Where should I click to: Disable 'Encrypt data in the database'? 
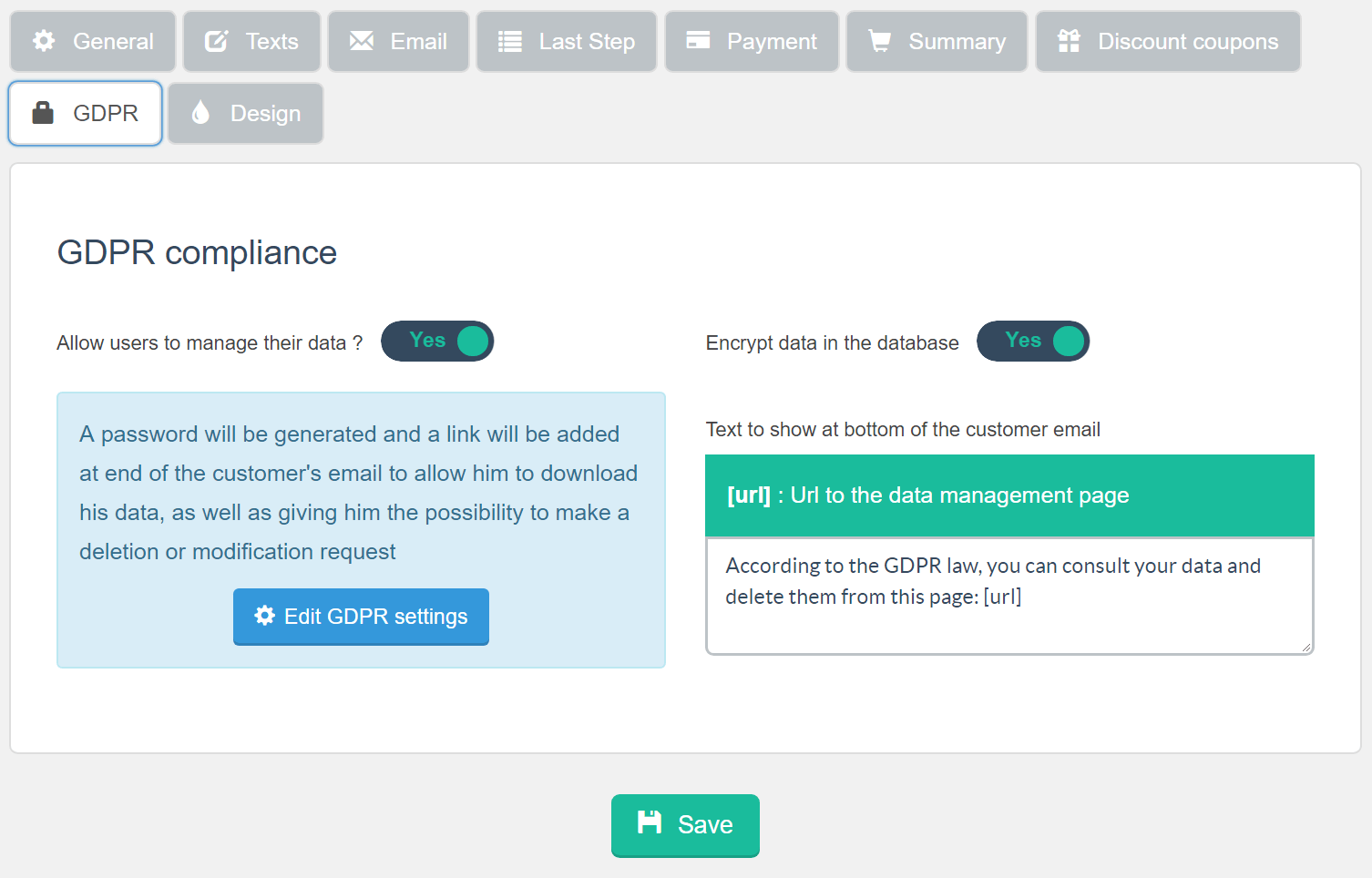pyautogui.click(x=1033, y=341)
